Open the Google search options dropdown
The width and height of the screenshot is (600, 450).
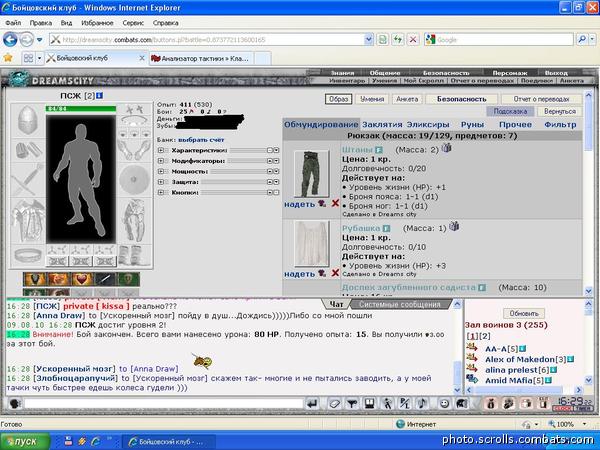tap(592, 39)
